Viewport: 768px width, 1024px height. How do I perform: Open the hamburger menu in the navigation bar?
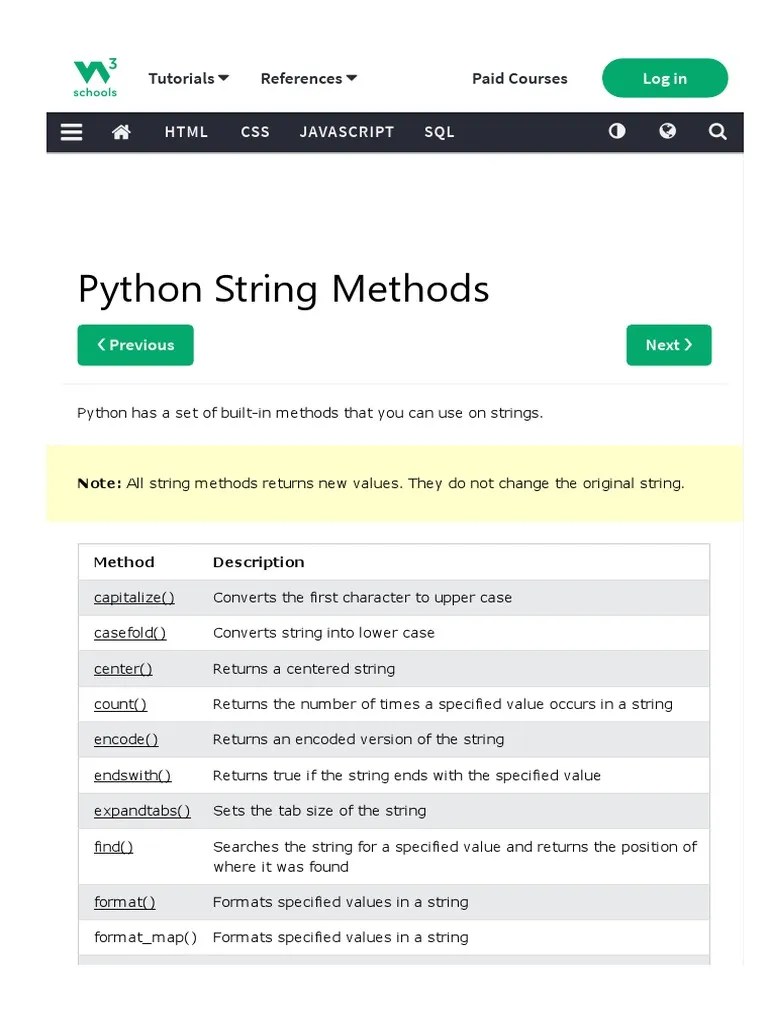[x=71, y=131]
